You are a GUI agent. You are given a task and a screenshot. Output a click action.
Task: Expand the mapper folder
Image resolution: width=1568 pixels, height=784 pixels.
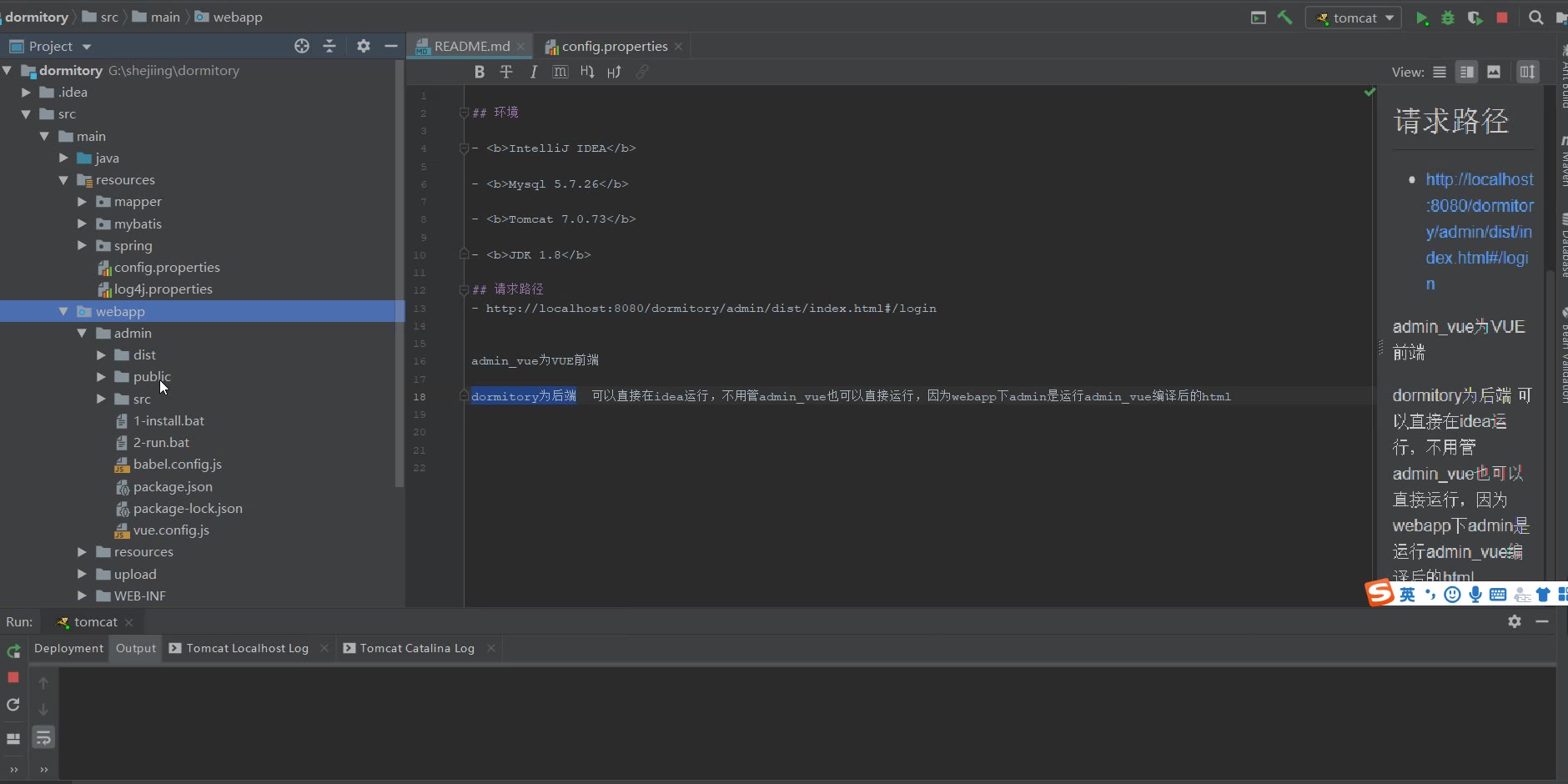click(x=82, y=202)
